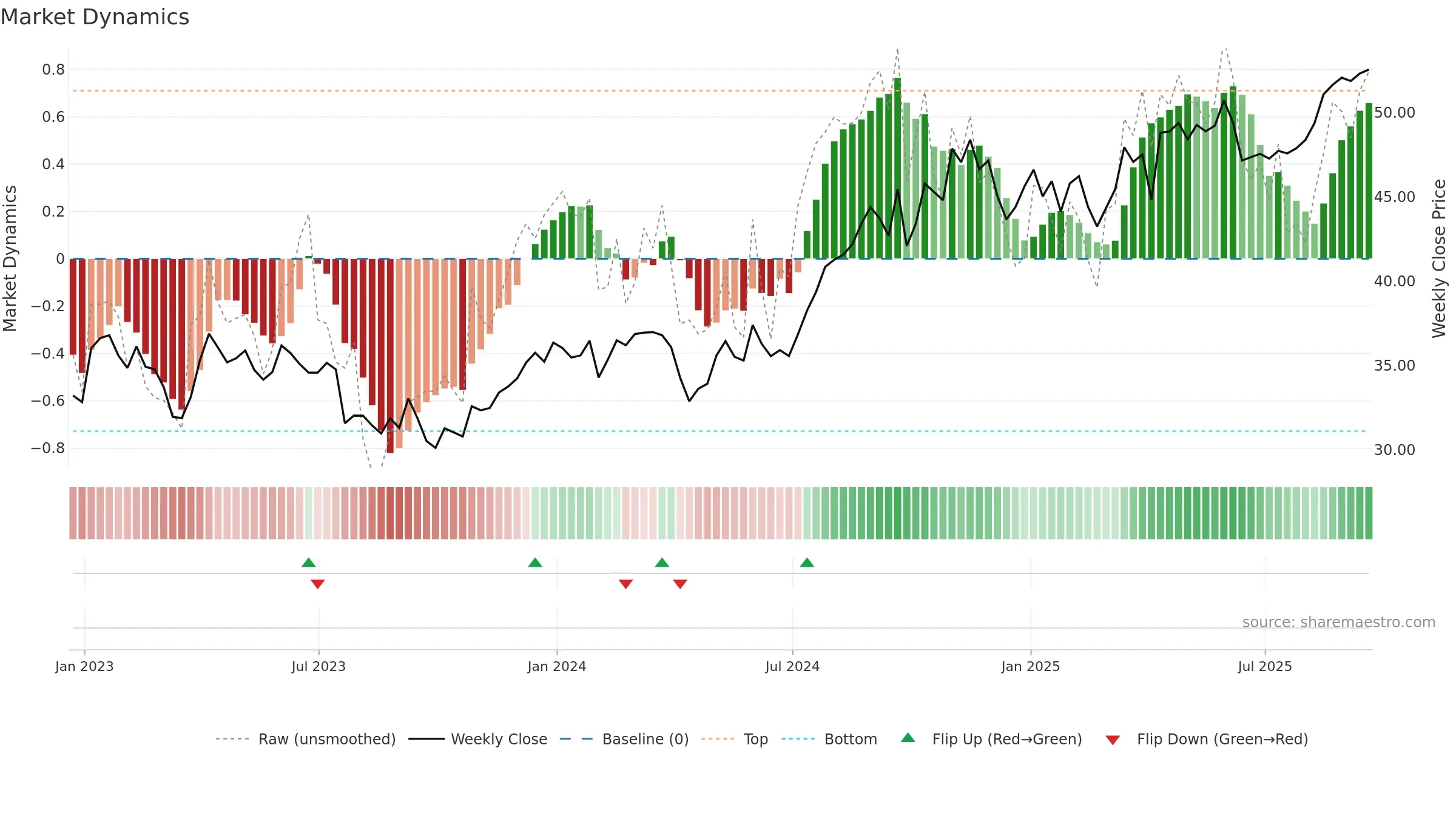Screen dimensions: 1456x819
Task: Click the red Flip Down marker closest to Jul 2024
Action: pos(680,584)
